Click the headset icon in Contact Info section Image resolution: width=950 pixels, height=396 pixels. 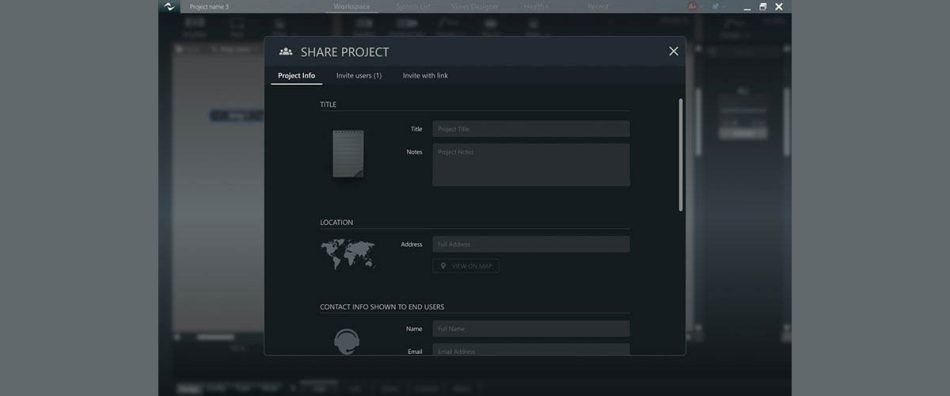pyautogui.click(x=347, y=342)
